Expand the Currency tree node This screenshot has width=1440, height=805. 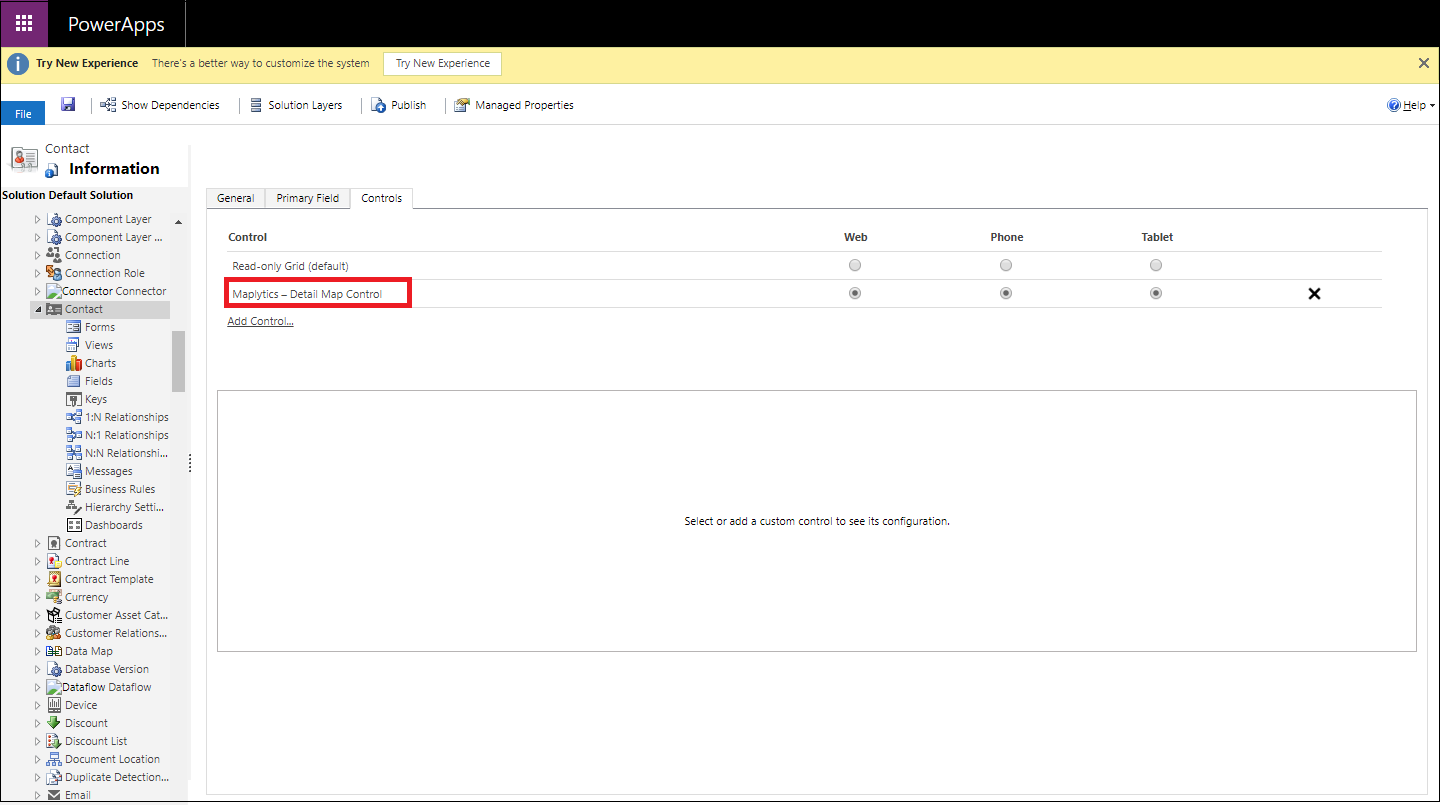pos(38,597)
